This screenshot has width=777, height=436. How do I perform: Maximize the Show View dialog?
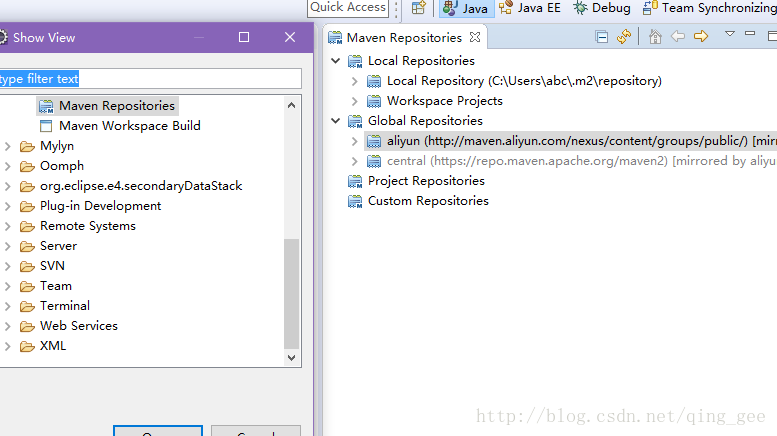(244, 37)
